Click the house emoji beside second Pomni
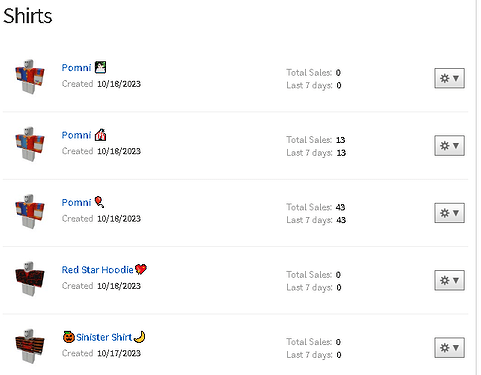 coord(100,135)
